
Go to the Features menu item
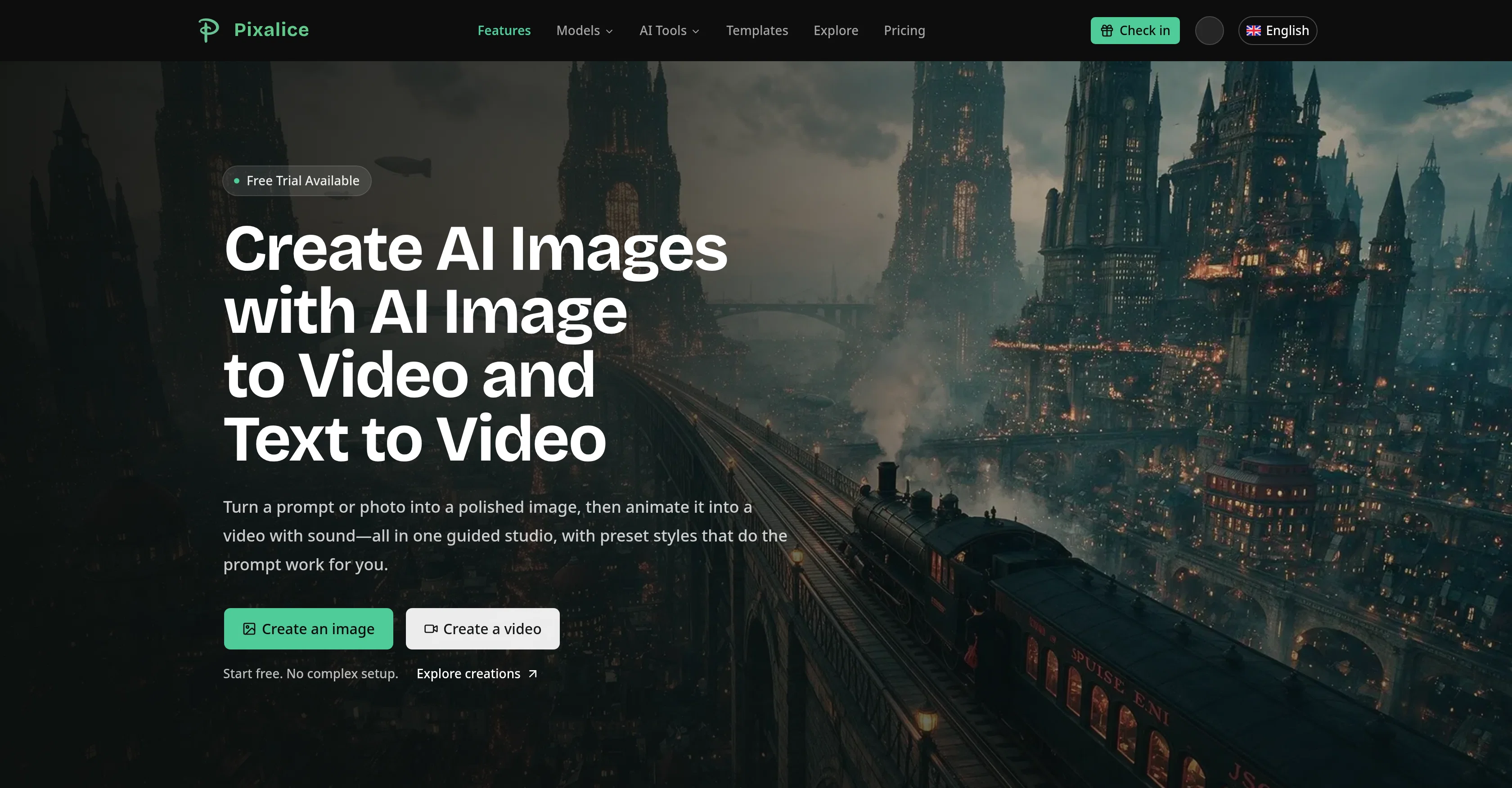[504, 31]
